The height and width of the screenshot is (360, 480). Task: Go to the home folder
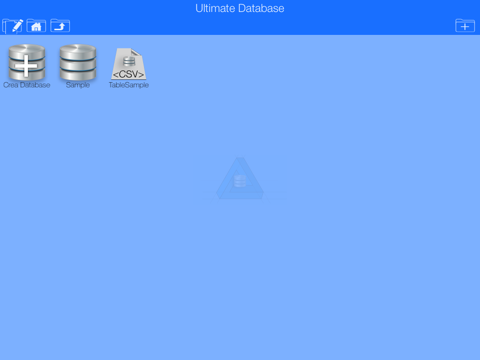pos(36,26)
